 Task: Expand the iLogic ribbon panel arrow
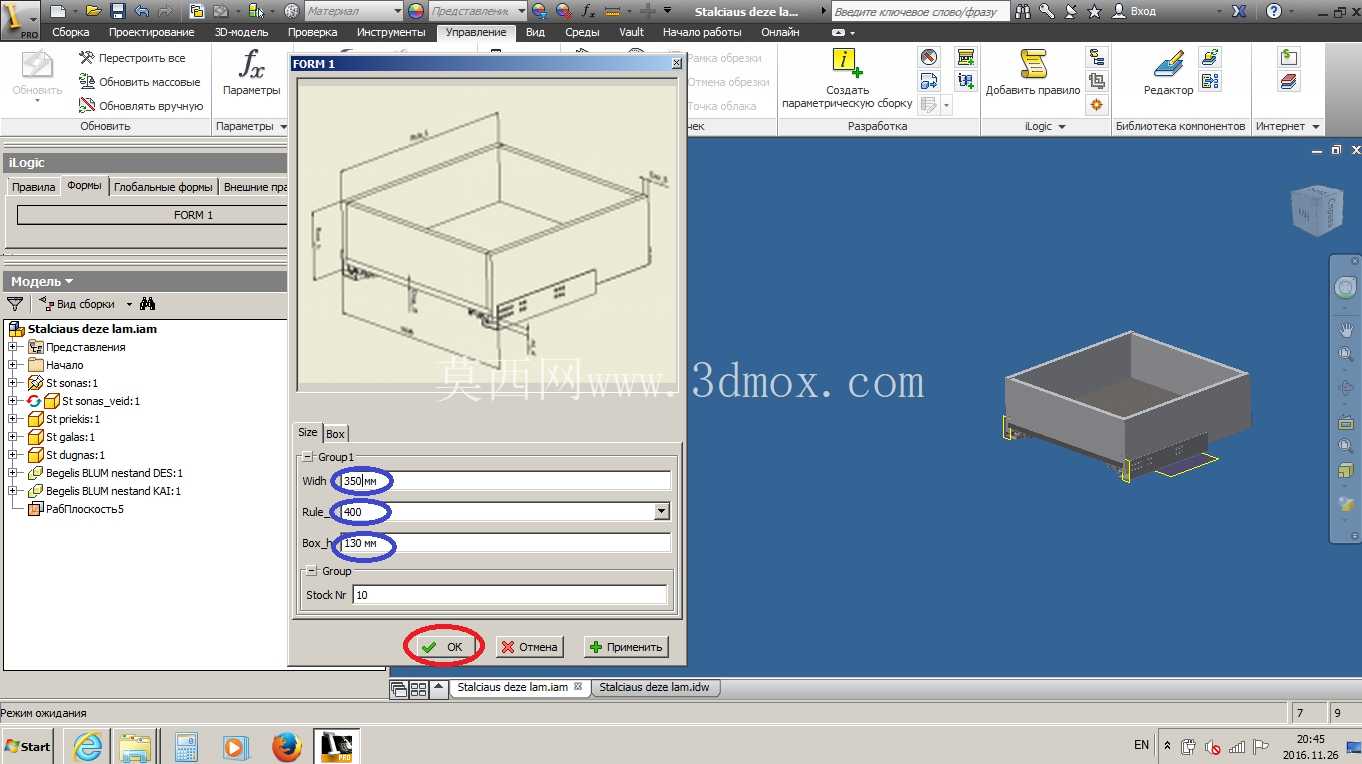coord(1061,127)
